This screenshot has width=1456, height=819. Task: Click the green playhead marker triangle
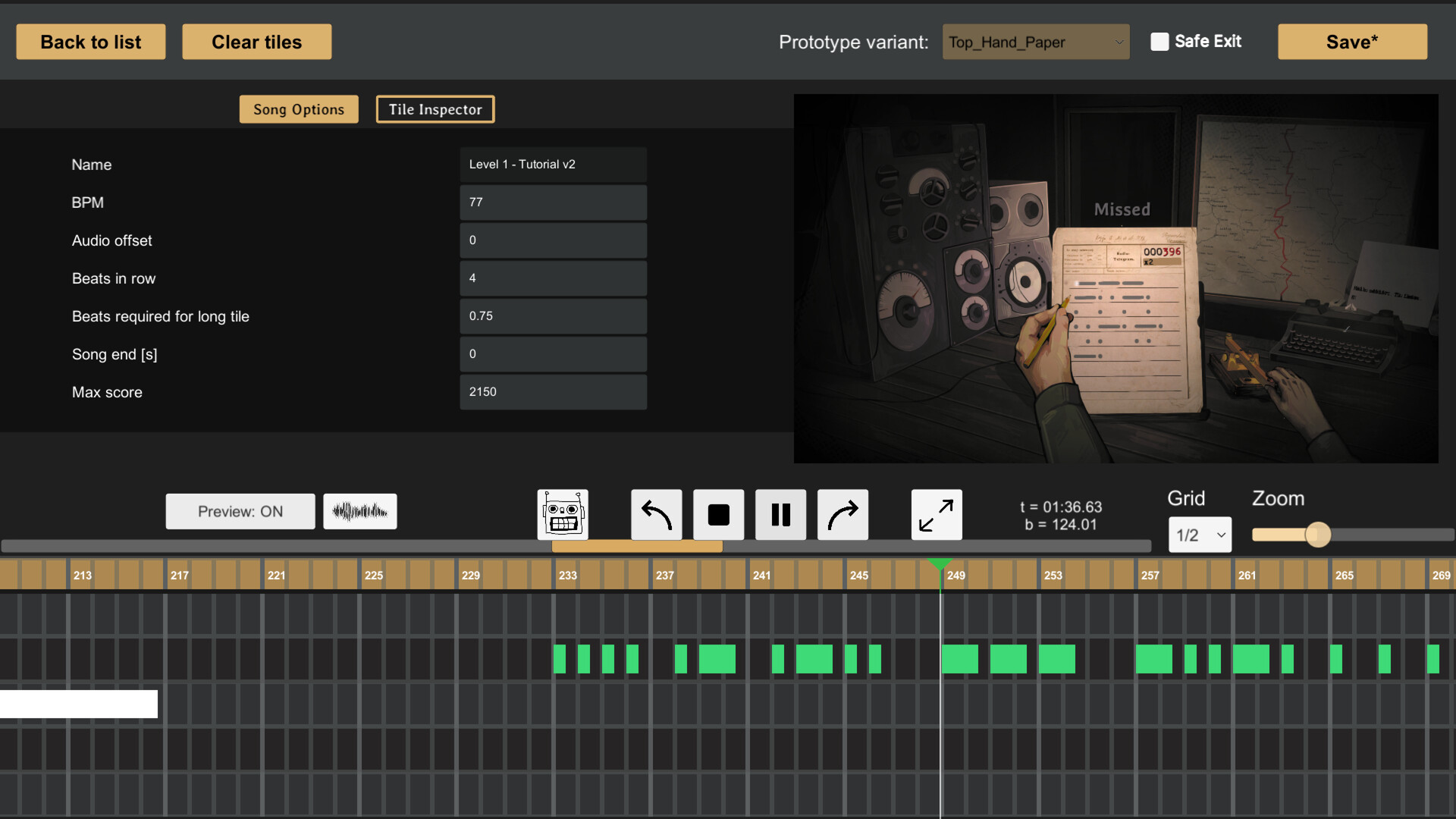940,563
